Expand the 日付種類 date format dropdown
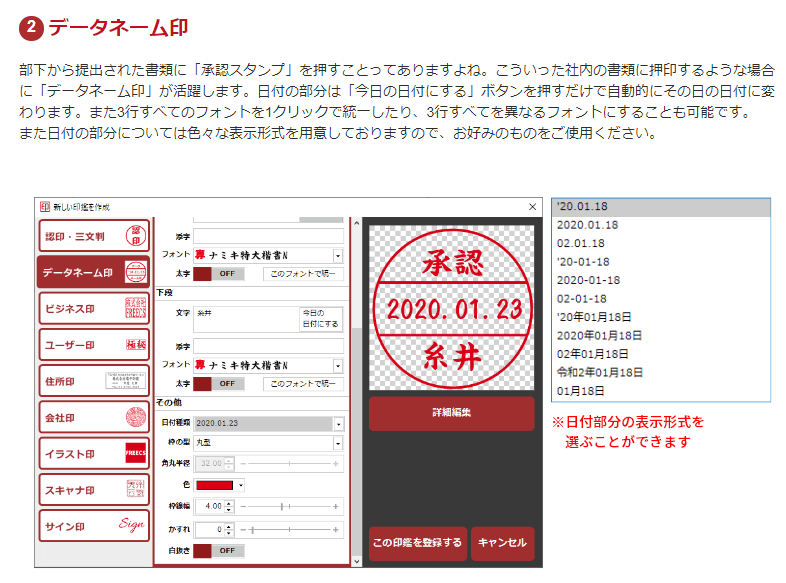The height and width of the screenshot is (583, 786). coord(338,423)
